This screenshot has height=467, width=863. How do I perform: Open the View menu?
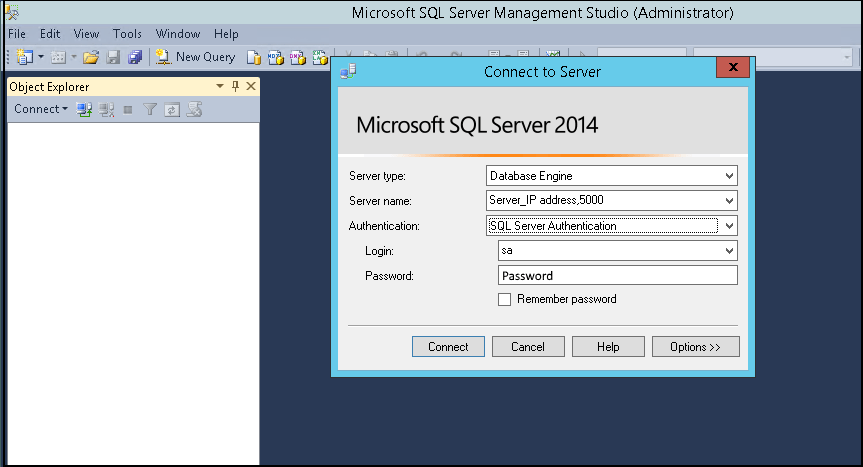click(x=86, y=34)
